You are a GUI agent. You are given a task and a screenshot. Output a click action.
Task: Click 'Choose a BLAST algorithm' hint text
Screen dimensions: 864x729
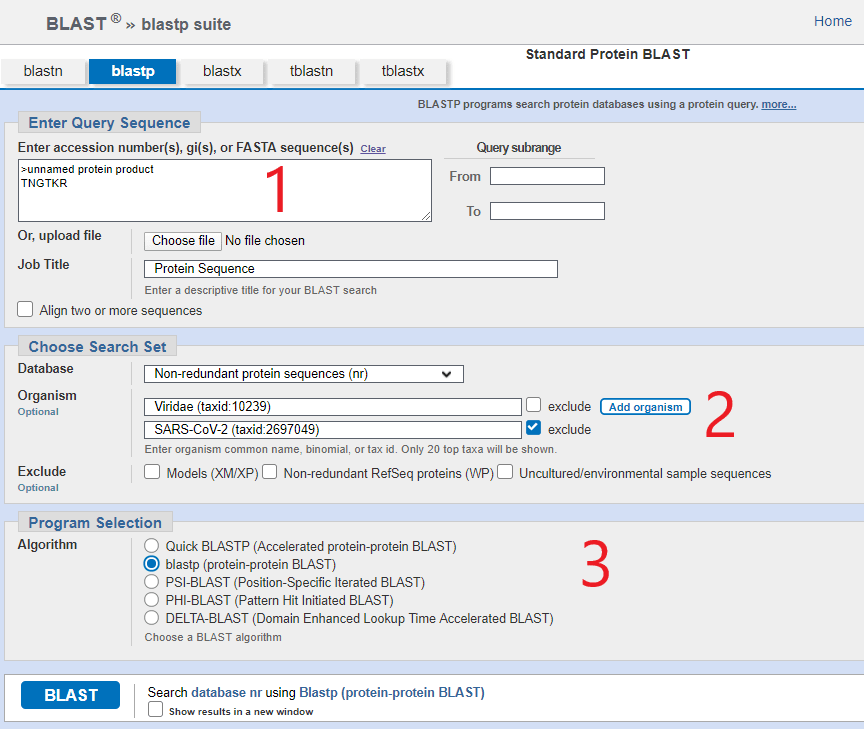click(213, 638)
